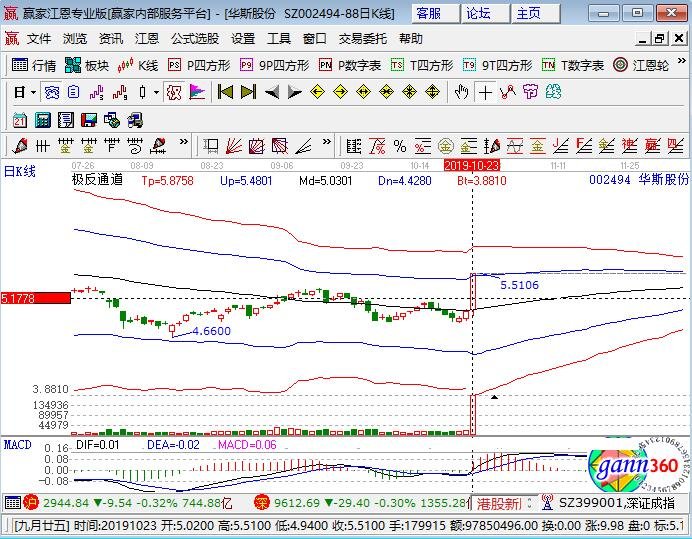
Task: Jump to last bar arrow icon
Action: click(248, 92)
